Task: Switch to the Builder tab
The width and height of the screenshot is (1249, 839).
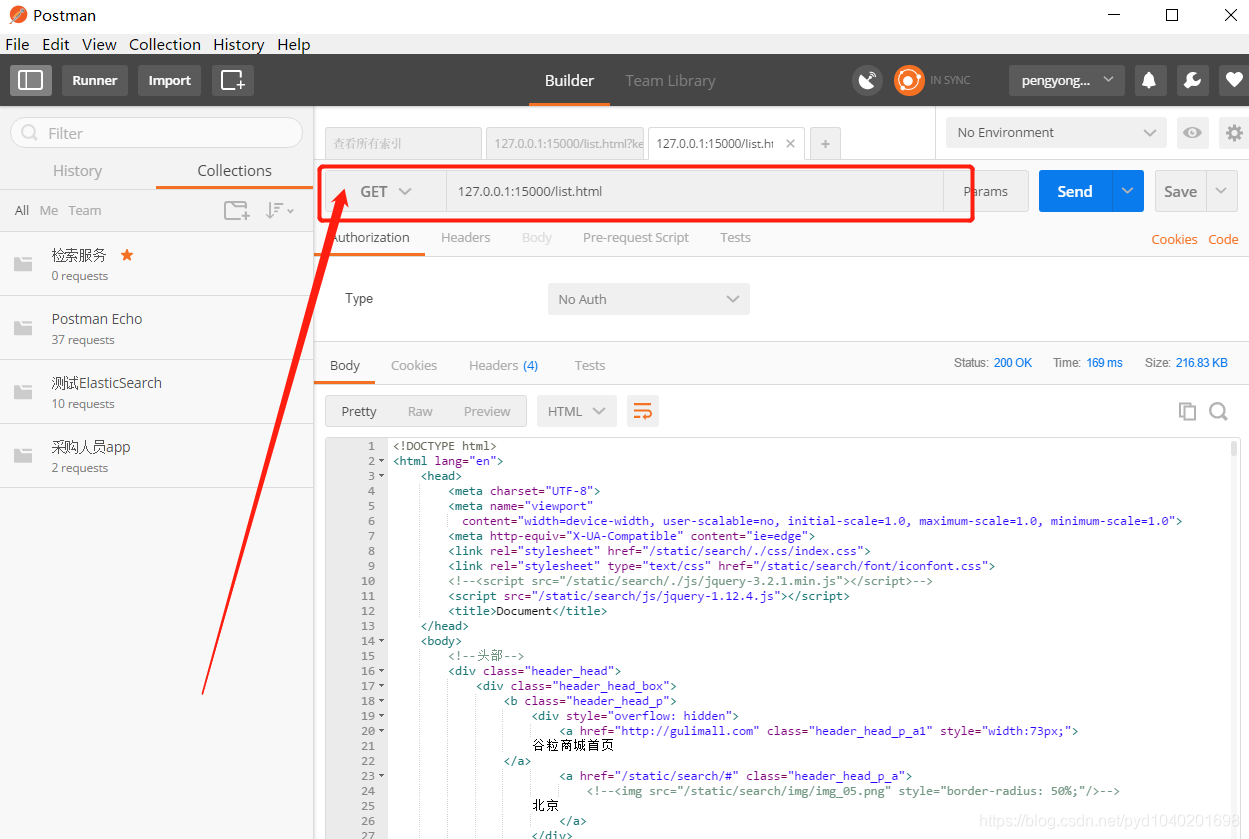Action: (x=569, y=80)
